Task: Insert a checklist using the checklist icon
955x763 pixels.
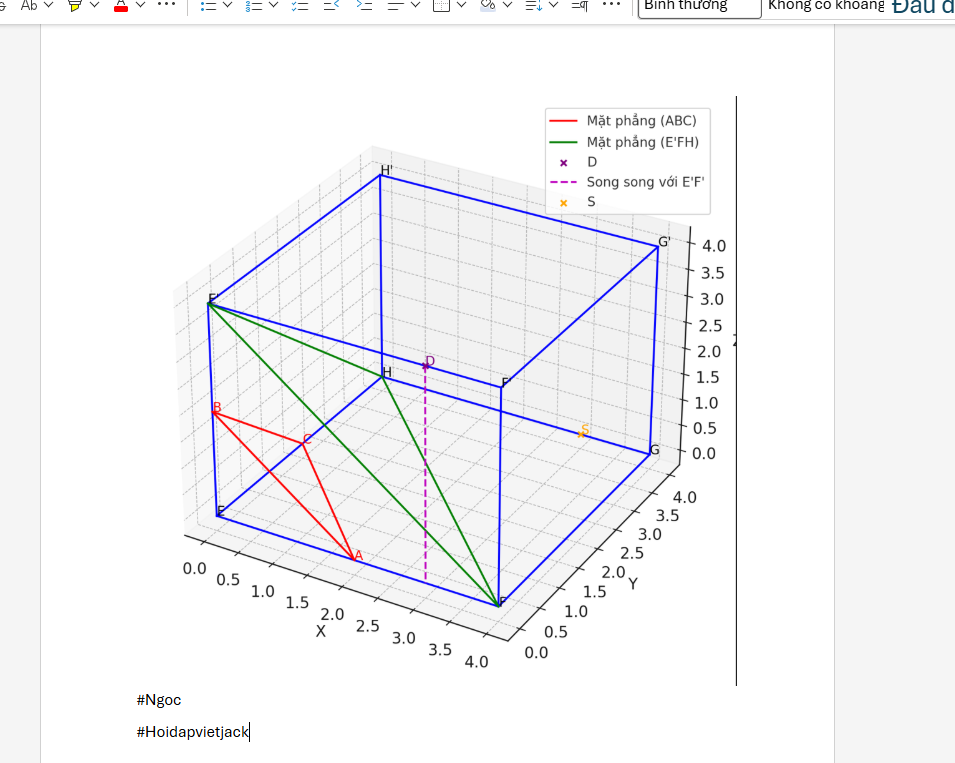Action: (300, 5)
